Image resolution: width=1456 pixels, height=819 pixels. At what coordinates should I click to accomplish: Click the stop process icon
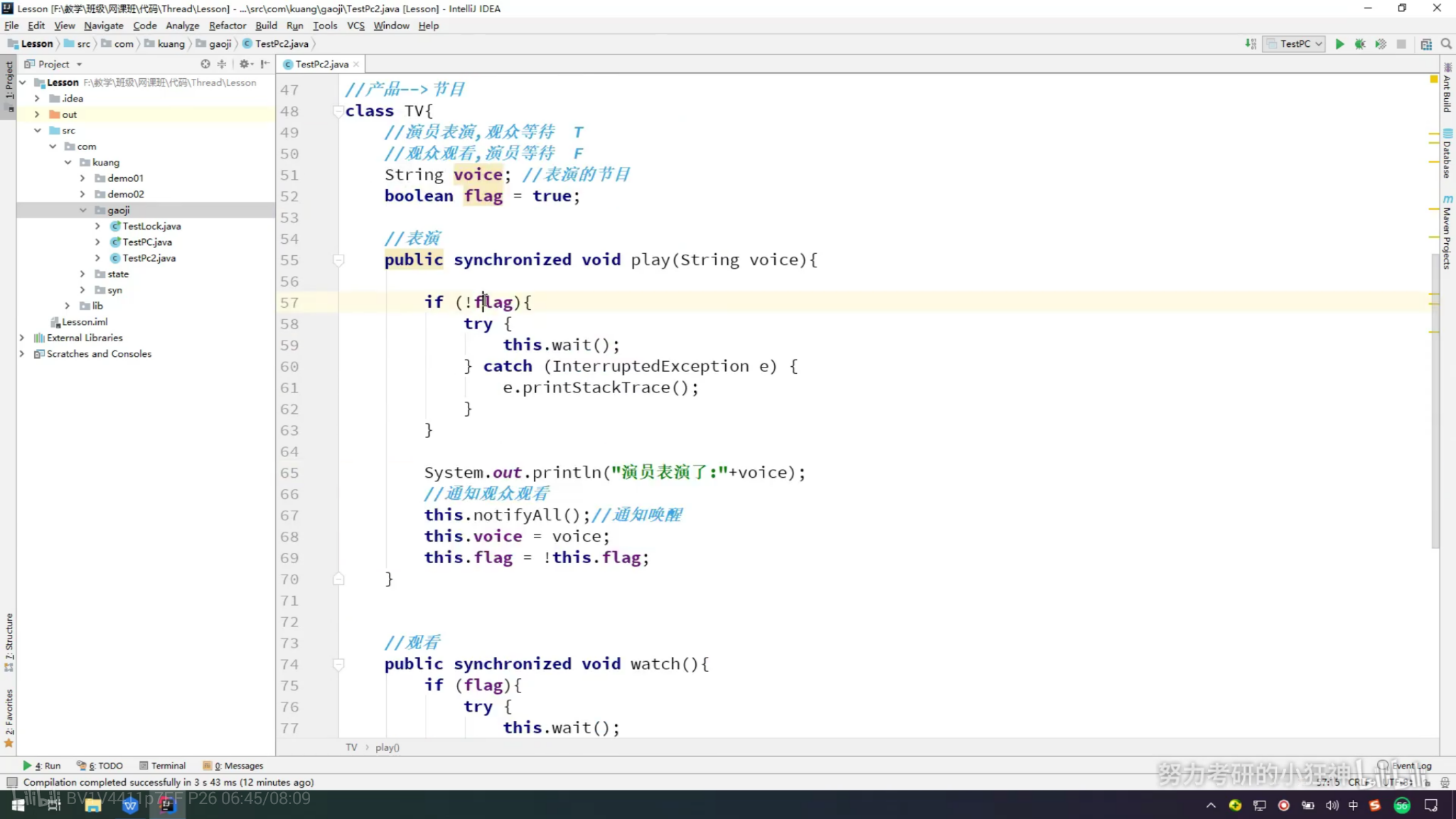click(1401, 44)
